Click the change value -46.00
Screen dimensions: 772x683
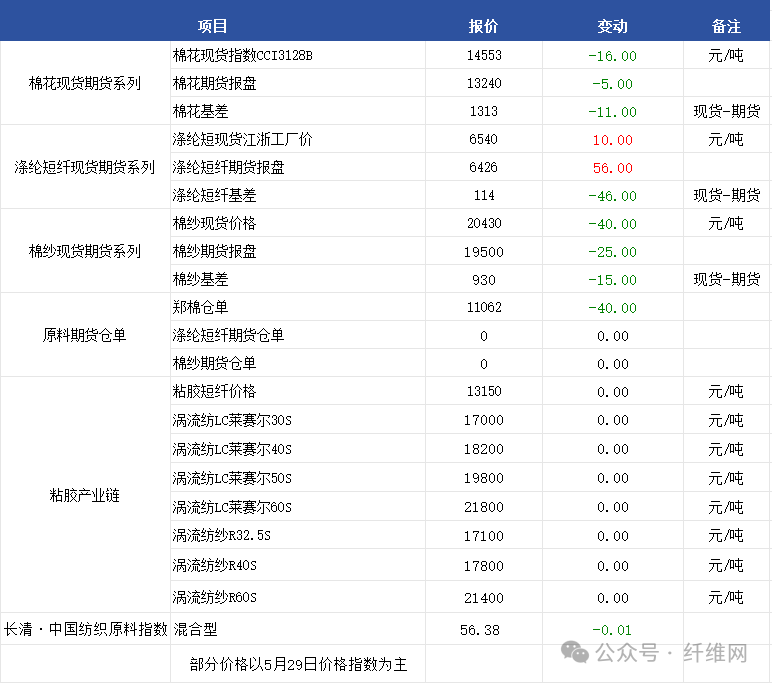[x=612, y=196]
